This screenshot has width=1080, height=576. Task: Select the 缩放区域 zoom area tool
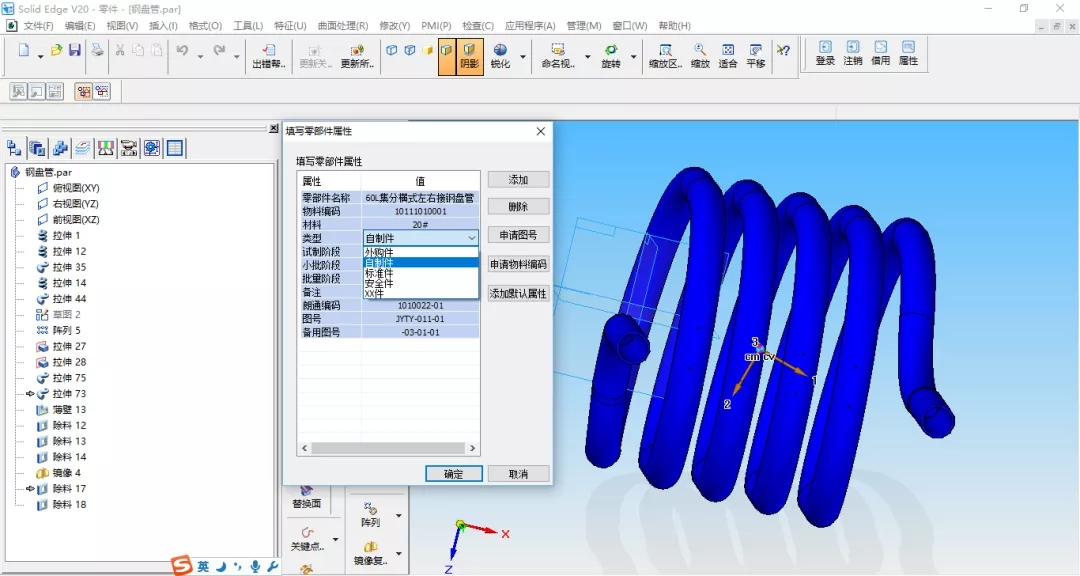click(x=665, y=55)
